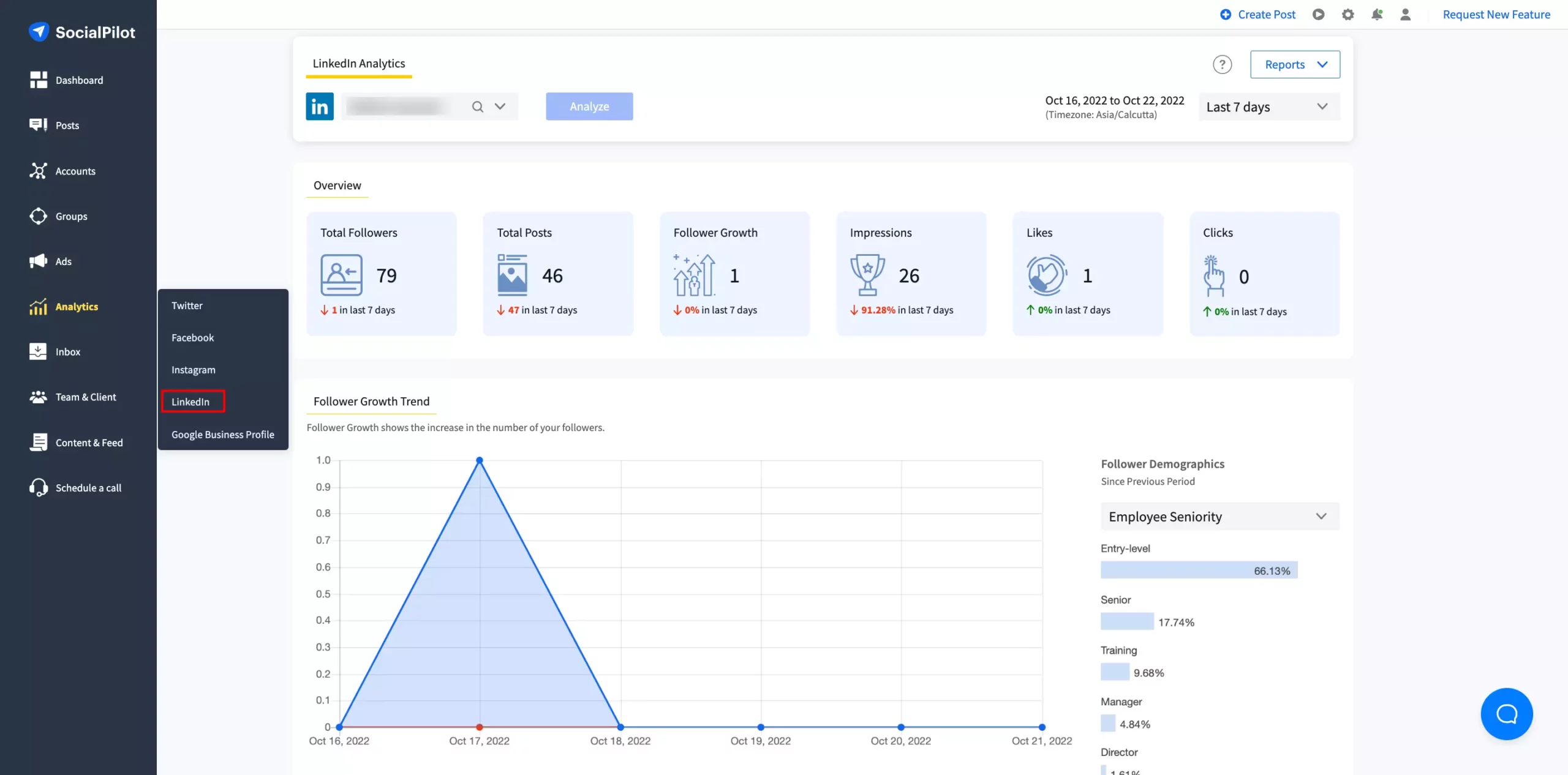Open settings gear icon

tap(1347, 14)
